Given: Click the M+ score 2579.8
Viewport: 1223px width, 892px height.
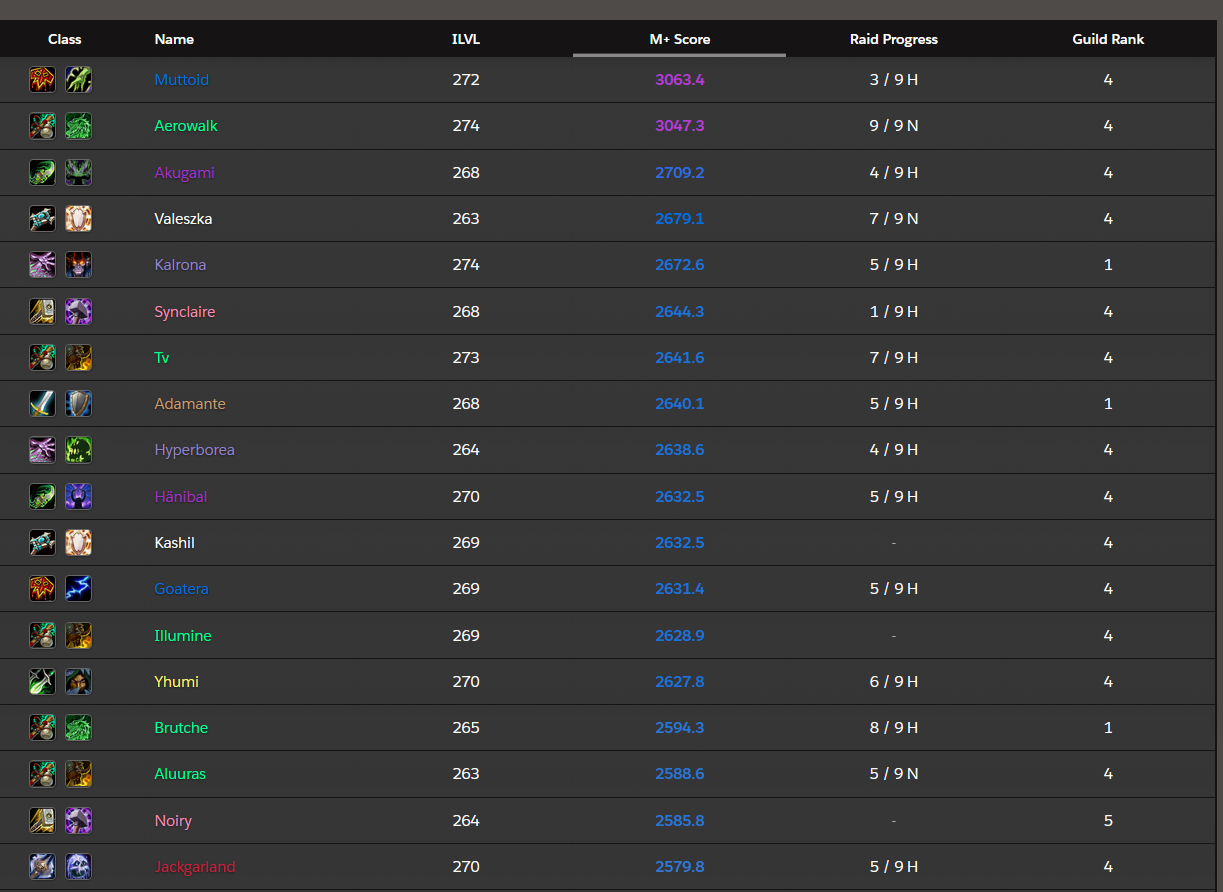Looking at the screenshot, I should coord(680,867).
